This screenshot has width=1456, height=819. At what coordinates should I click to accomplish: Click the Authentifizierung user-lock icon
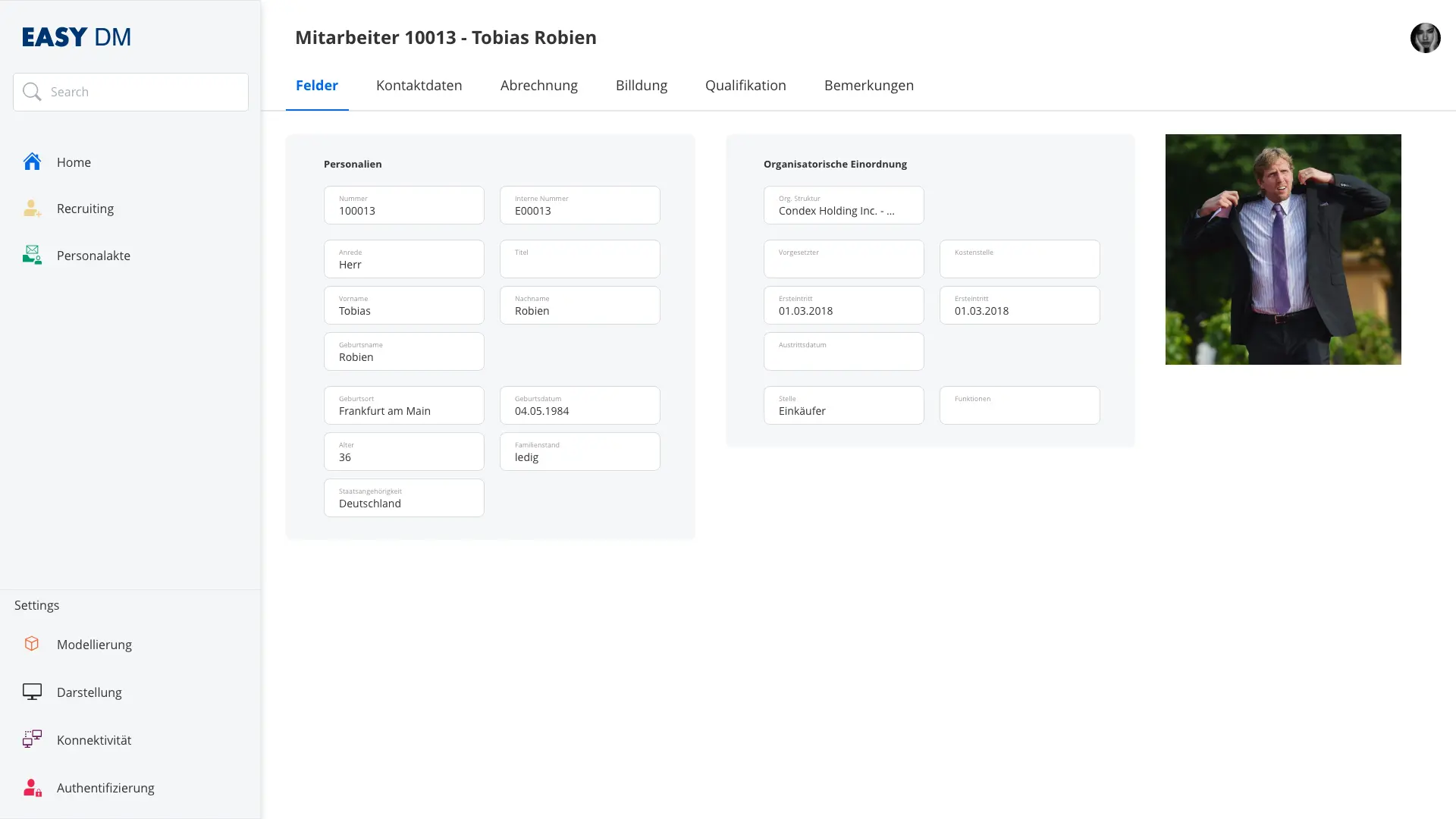[32, 787]
